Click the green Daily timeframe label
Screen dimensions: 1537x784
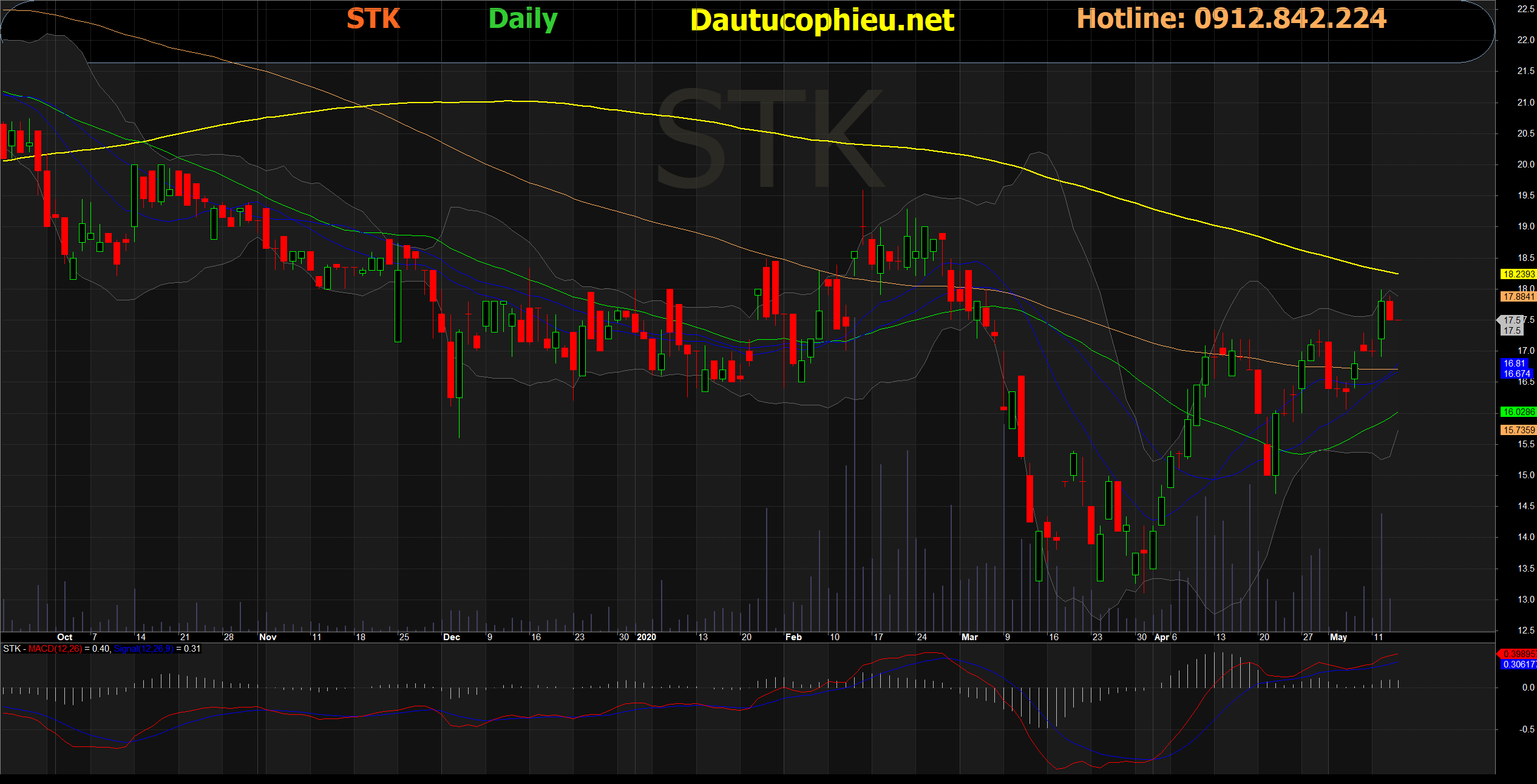click(523, 19)
